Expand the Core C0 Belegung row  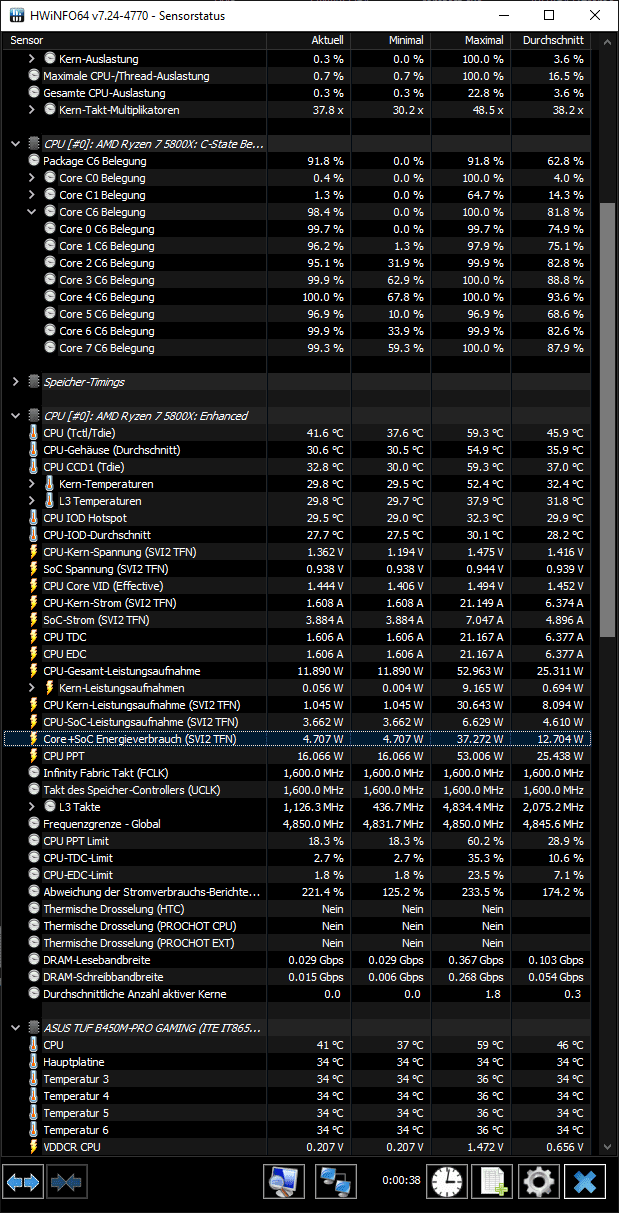pos(31,178)
